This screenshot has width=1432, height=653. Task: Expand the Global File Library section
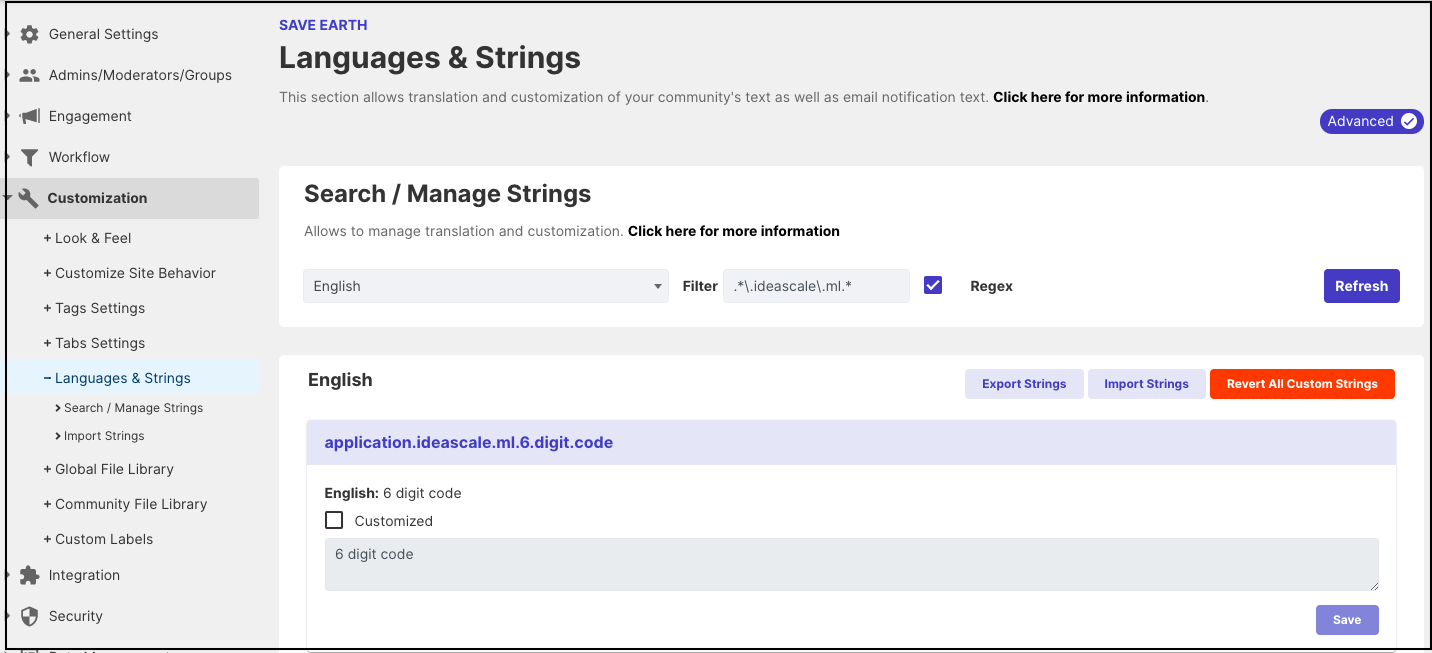[114, 468]
